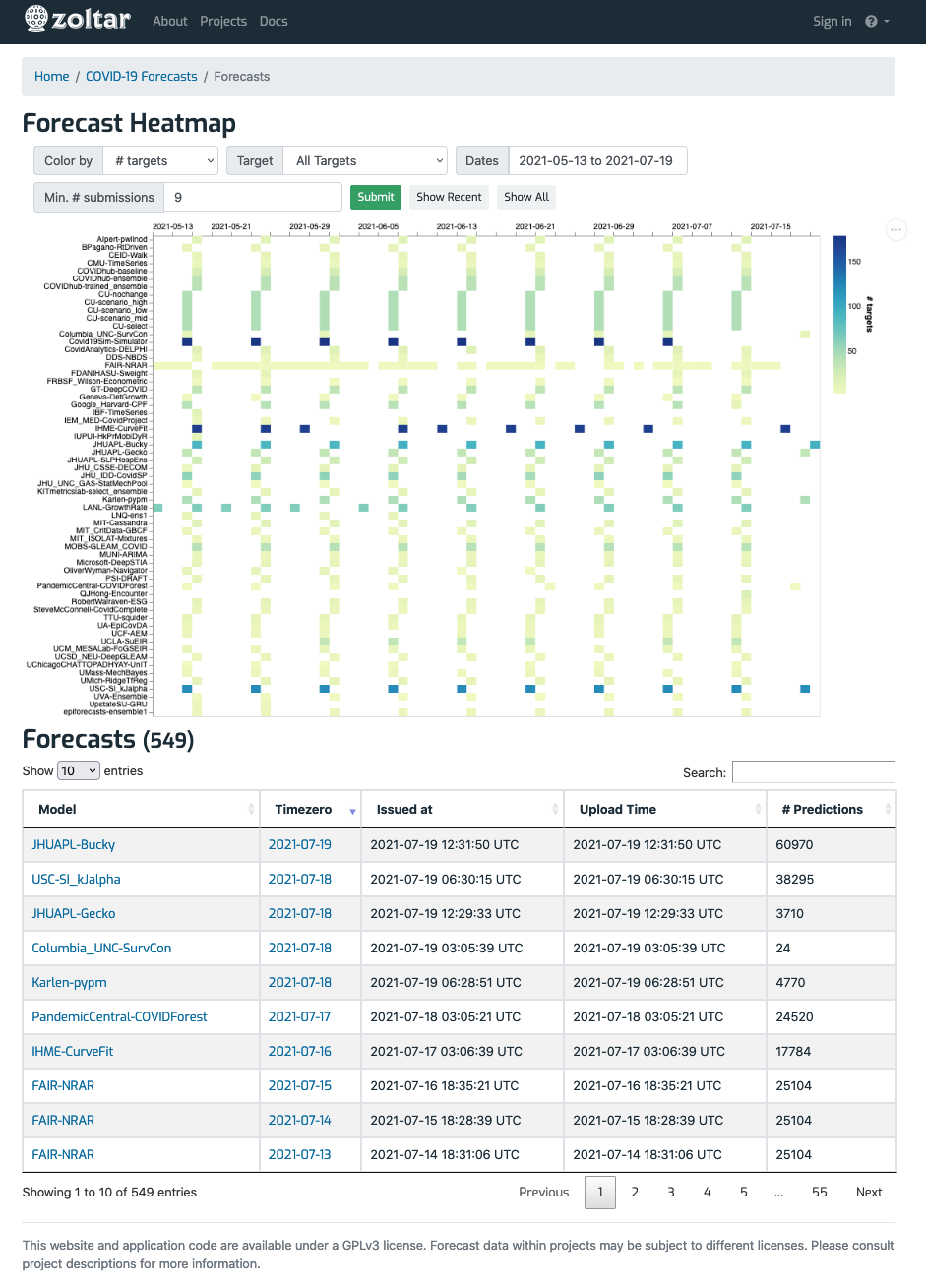Click the Forecast Heatmap heading

129,123
